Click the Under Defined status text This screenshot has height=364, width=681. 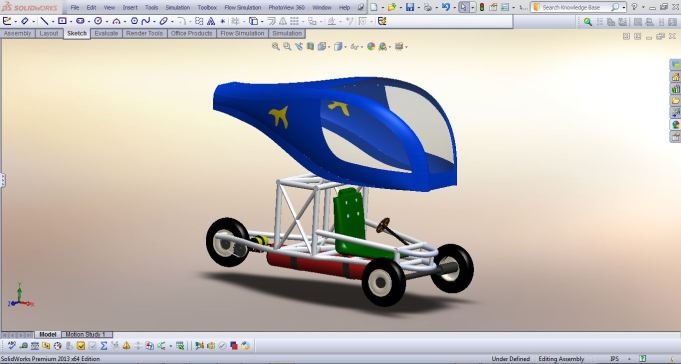tap(510, 359)
